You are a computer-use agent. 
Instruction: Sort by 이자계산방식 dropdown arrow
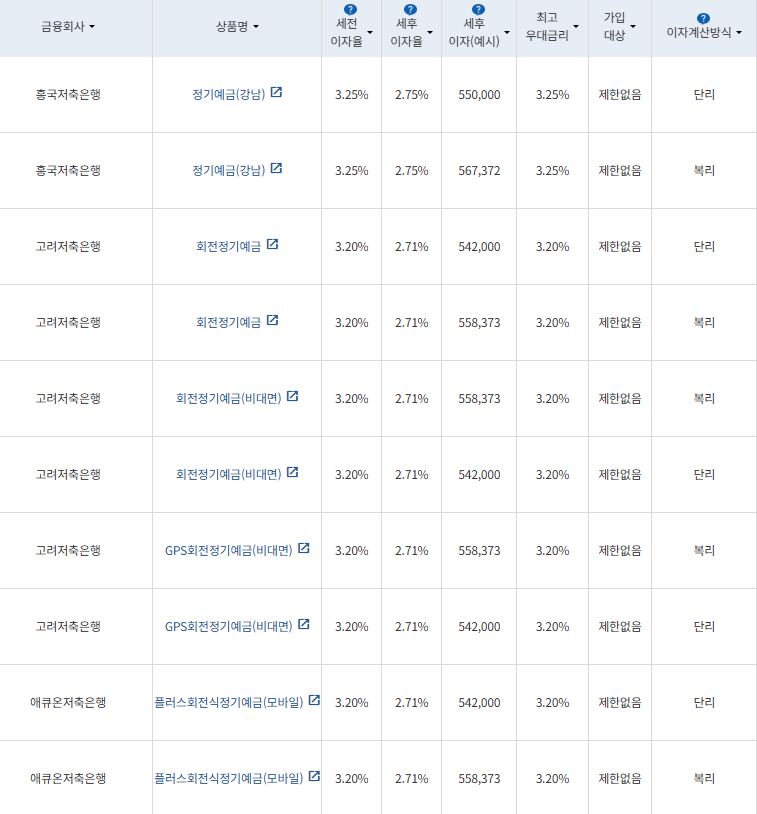point(739,33)
